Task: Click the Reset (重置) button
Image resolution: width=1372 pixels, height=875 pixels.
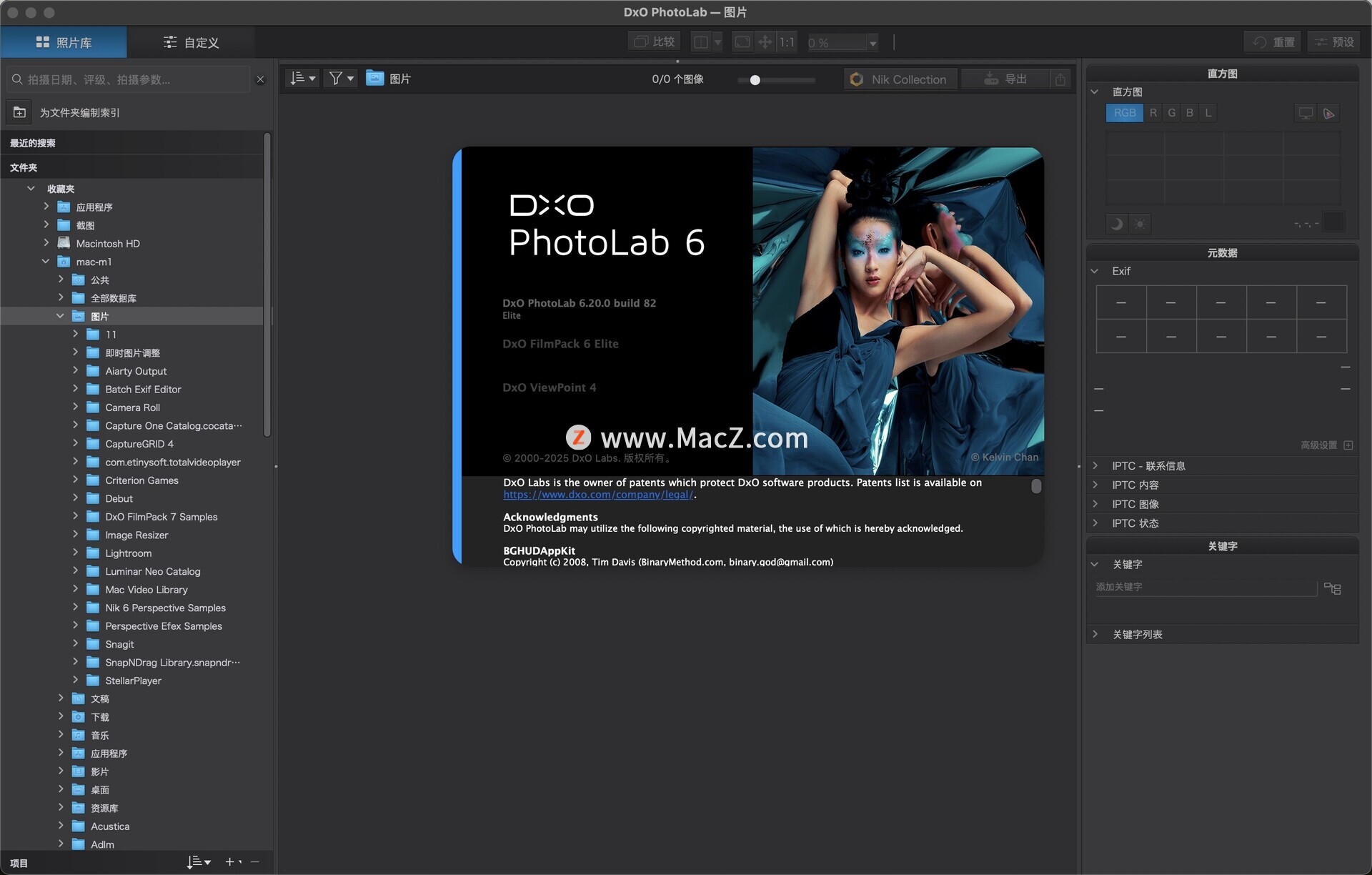Action: pyautogui.click(x=1273, y=42)
